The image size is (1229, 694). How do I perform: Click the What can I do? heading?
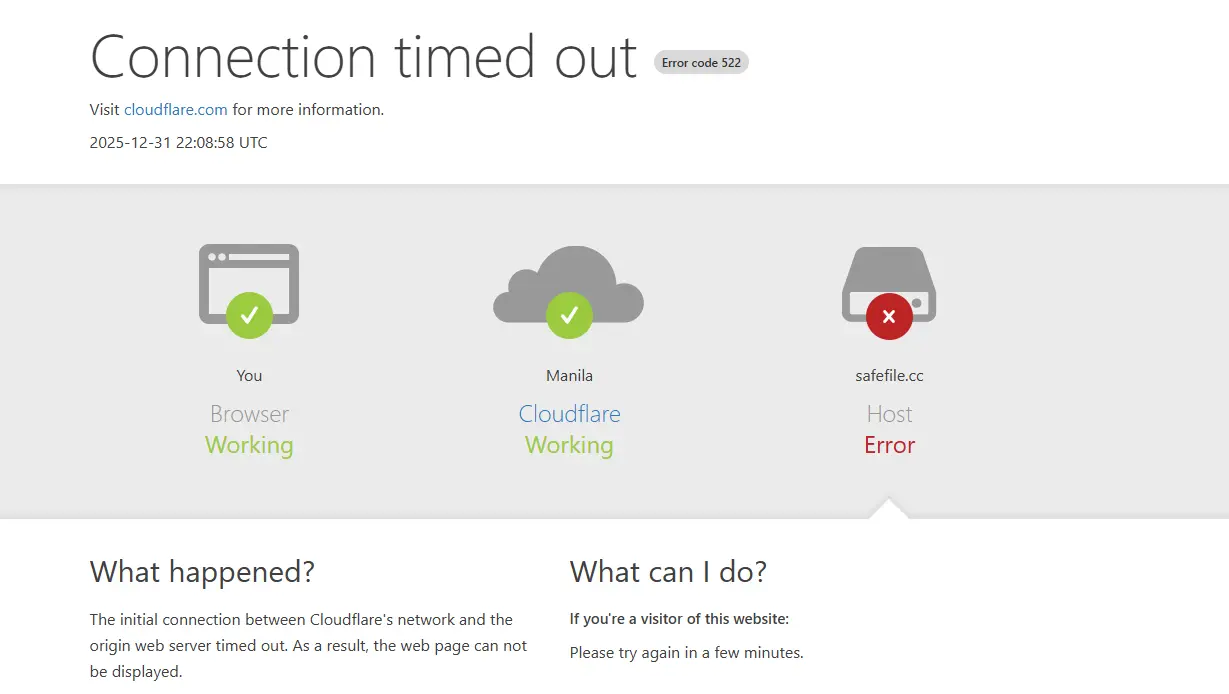pyautogui.click(x=668, y=572)
